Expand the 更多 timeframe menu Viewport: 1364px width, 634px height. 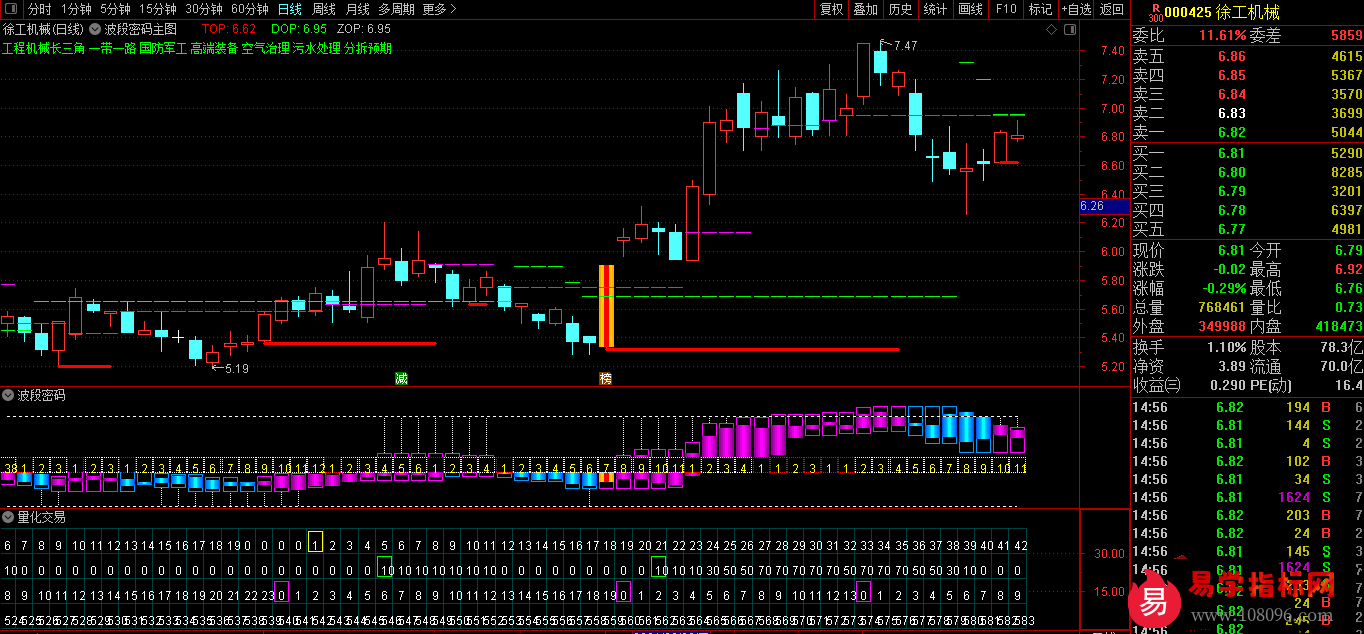[x=439, y=9]
